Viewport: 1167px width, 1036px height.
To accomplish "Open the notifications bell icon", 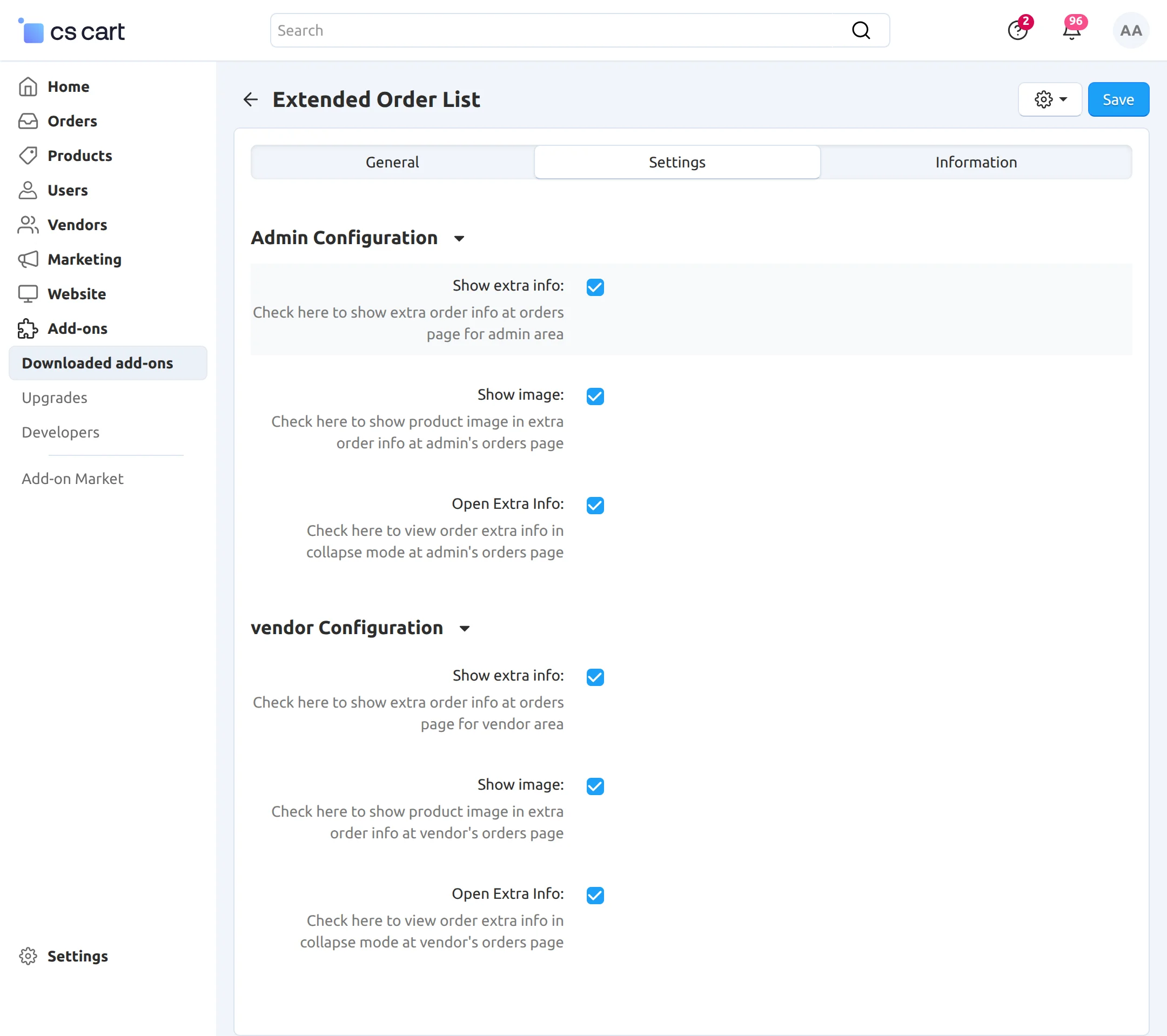I will tap(1071, 31).
